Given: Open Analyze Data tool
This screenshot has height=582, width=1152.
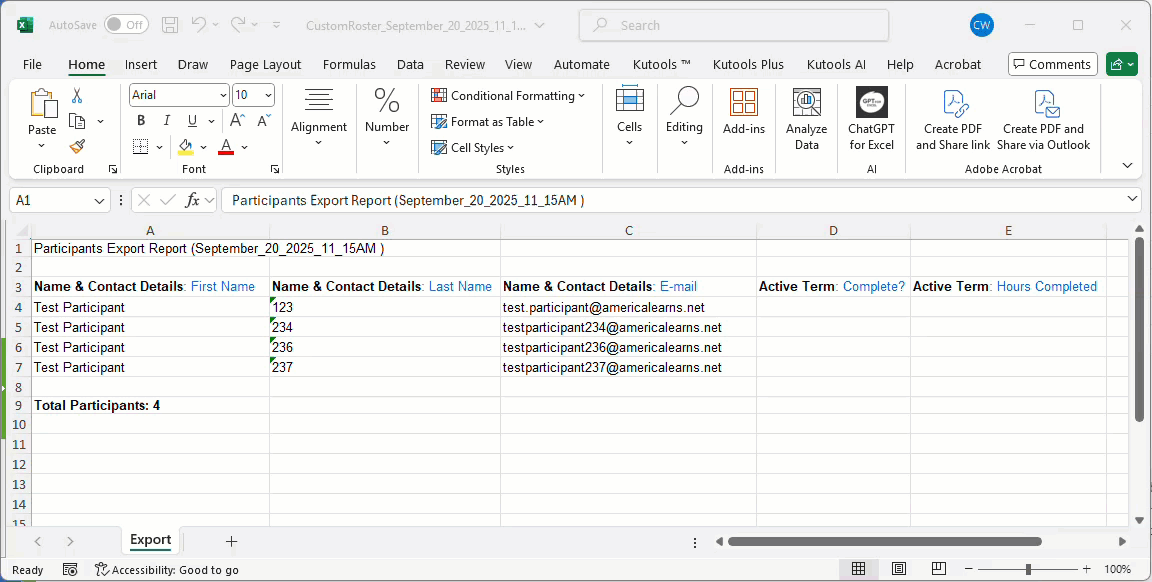Looking at the screenshot, I should (x=806, y=120).
